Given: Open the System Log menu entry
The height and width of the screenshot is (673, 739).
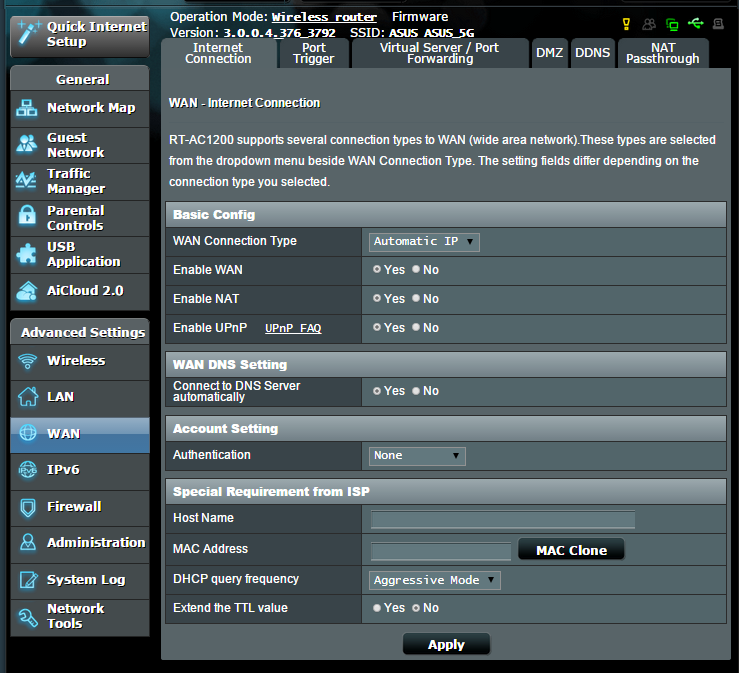Looking at the screenshot, I should (80, 580).
